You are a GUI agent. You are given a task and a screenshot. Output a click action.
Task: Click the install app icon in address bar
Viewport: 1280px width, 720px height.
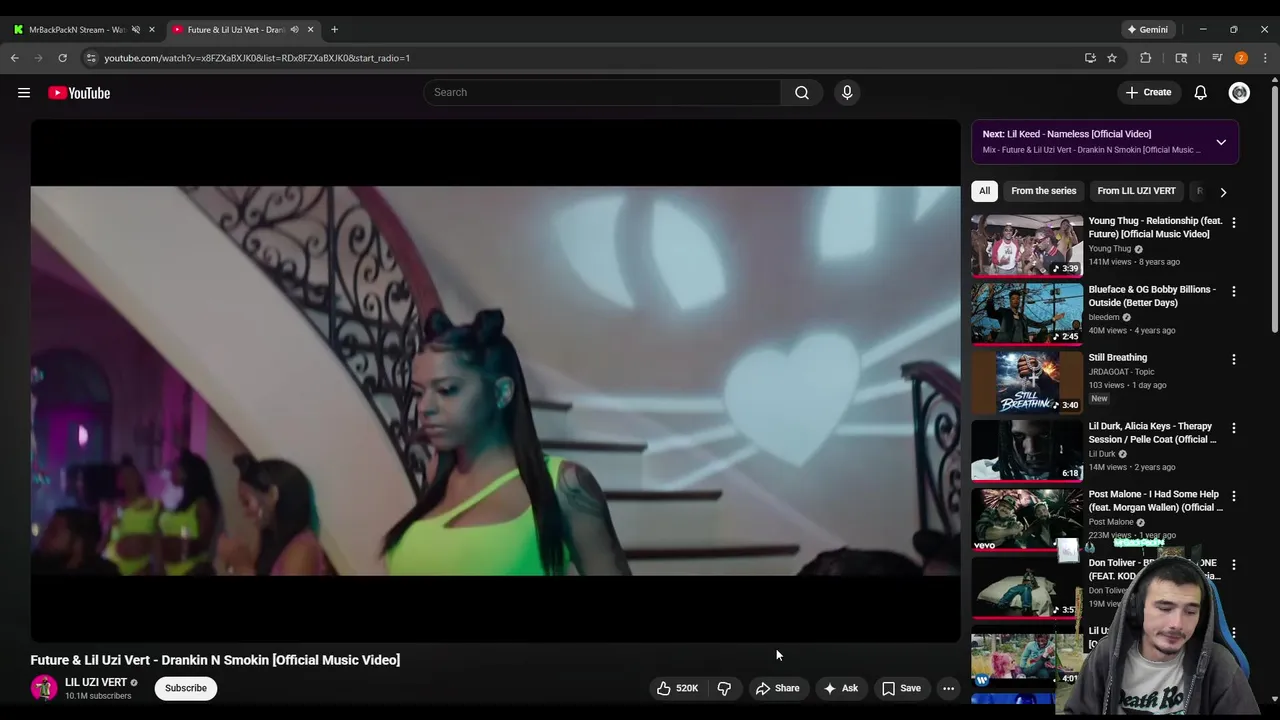point(1090,58)
